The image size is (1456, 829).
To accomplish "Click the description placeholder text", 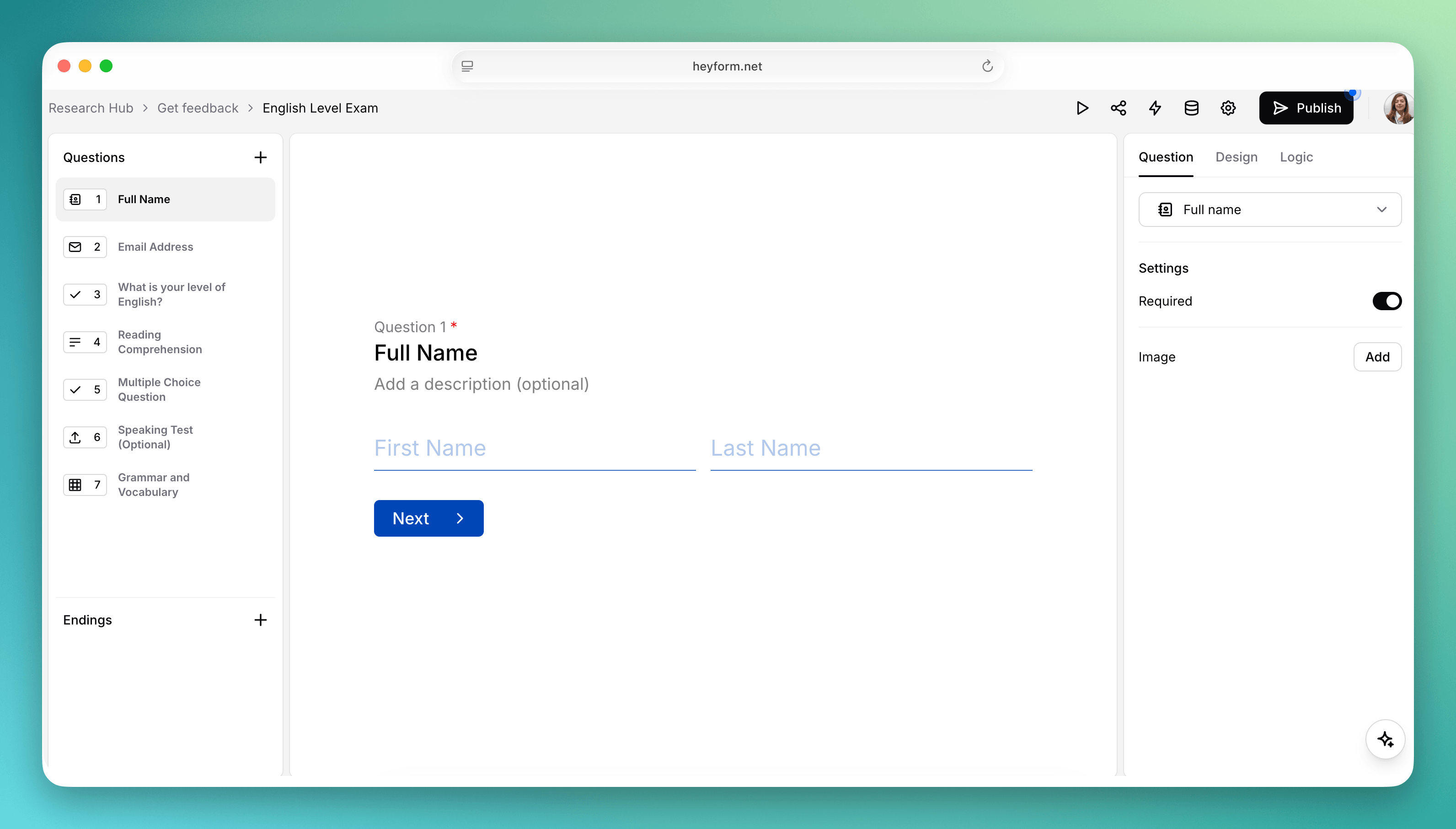I will point(482,384).
